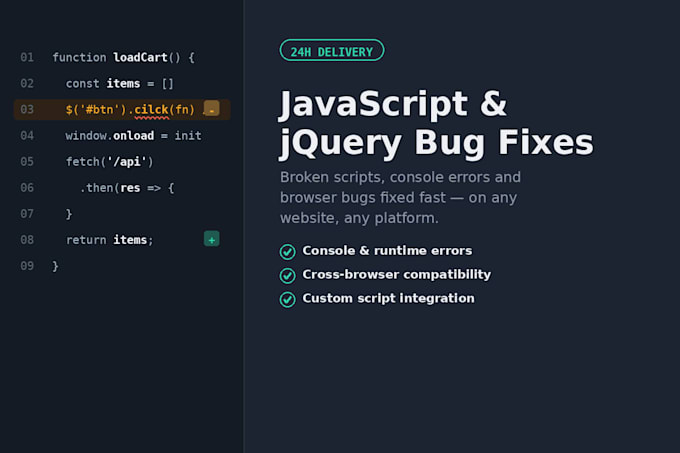Screen dimensions: 680x453
Task: Click the closing brace on line 07
Action: pyautogui.click(x=69, y=214)
